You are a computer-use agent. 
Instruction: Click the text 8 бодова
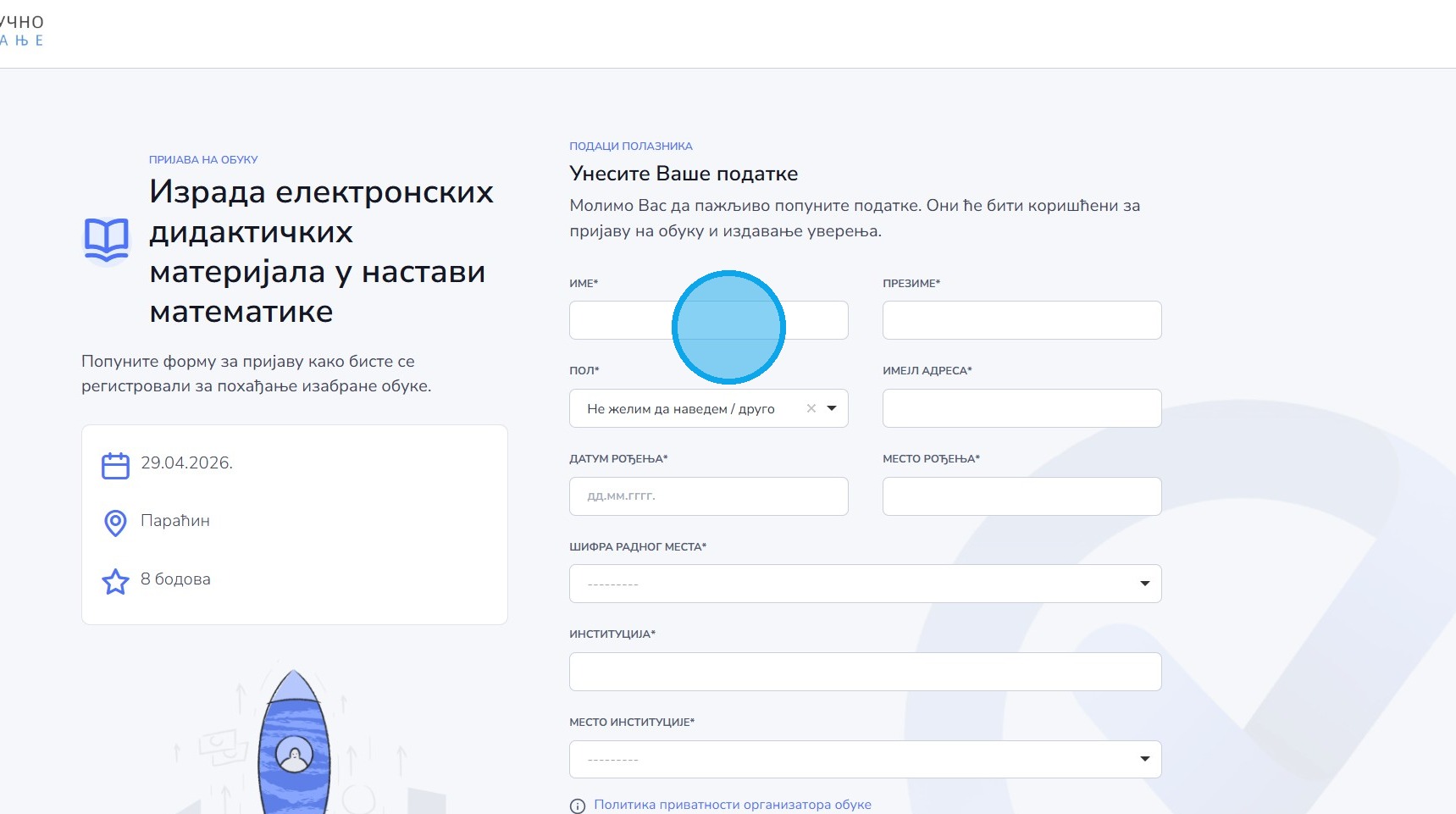pos(175,579)
